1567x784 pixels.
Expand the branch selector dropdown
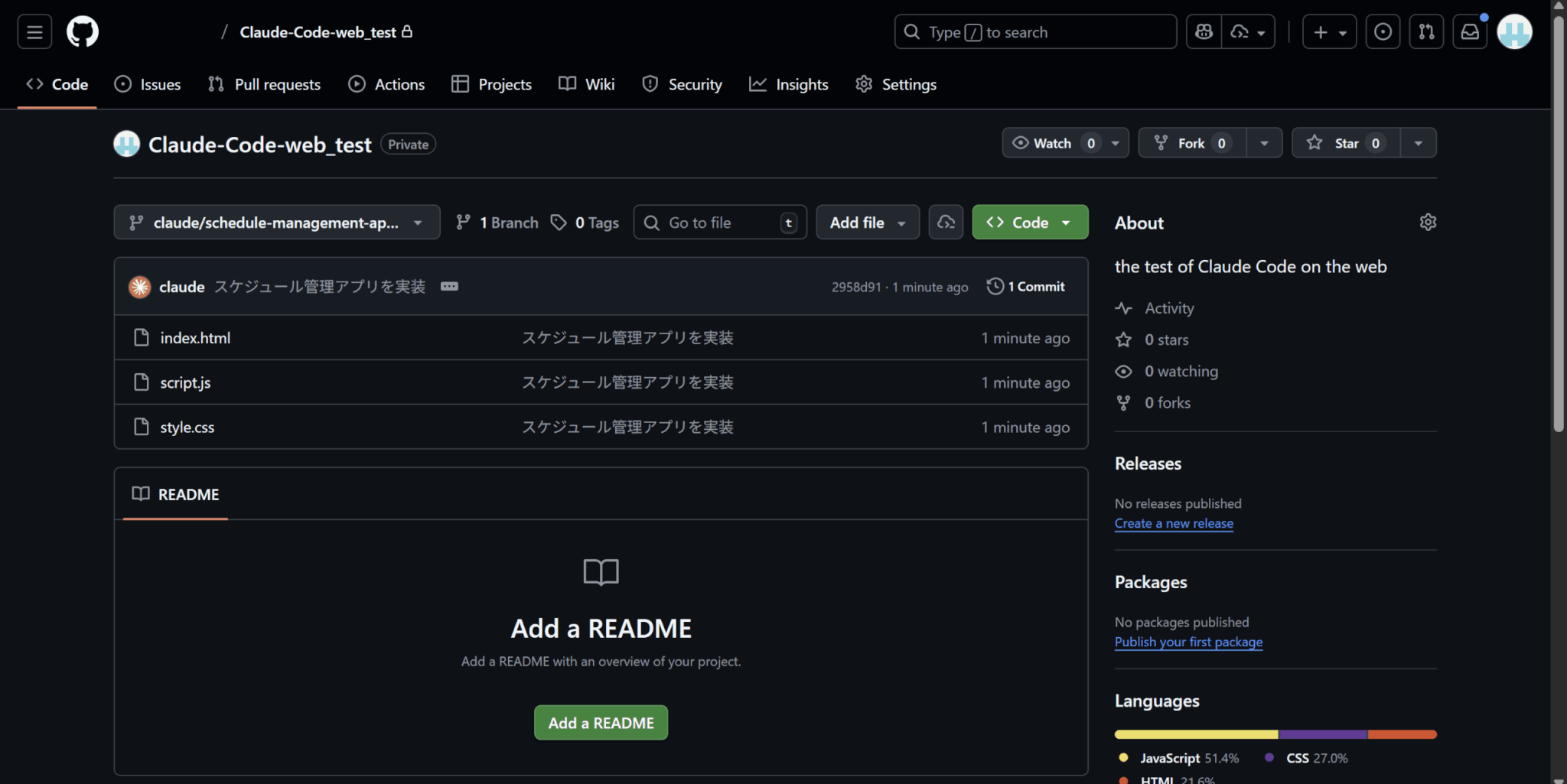[x=276, y=223]
